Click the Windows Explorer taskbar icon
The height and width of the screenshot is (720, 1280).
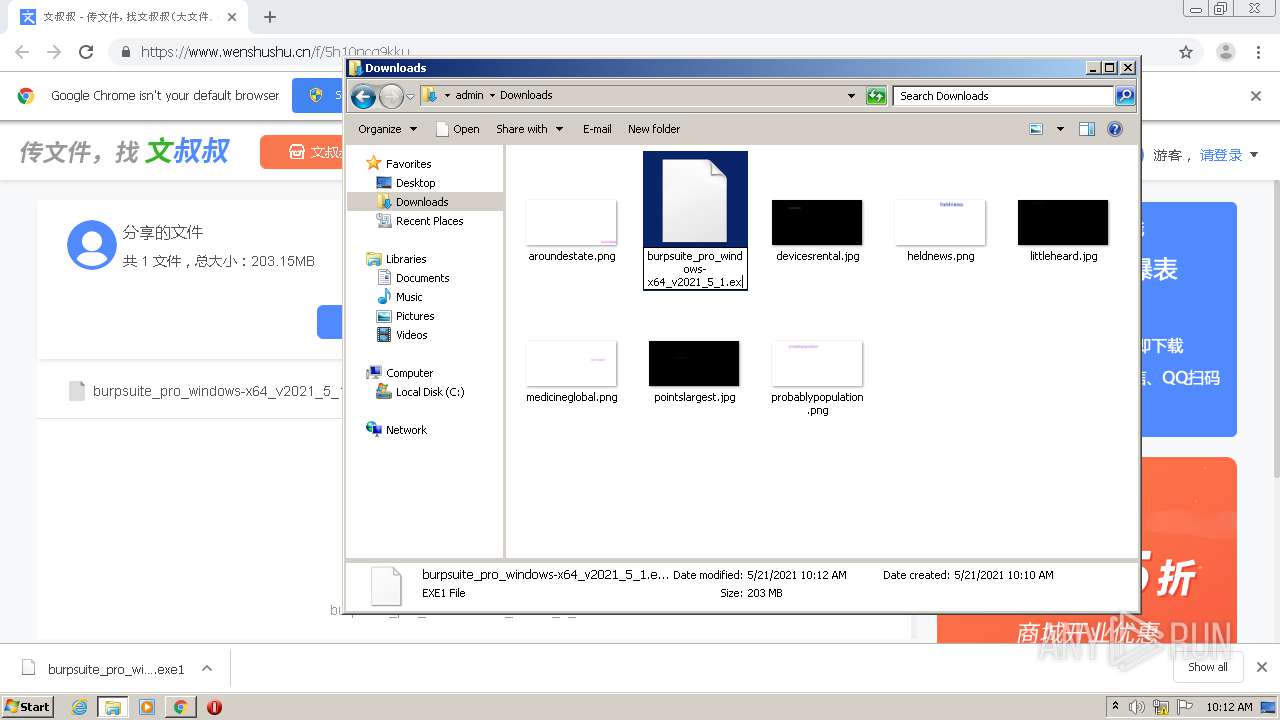coord(113,707)
